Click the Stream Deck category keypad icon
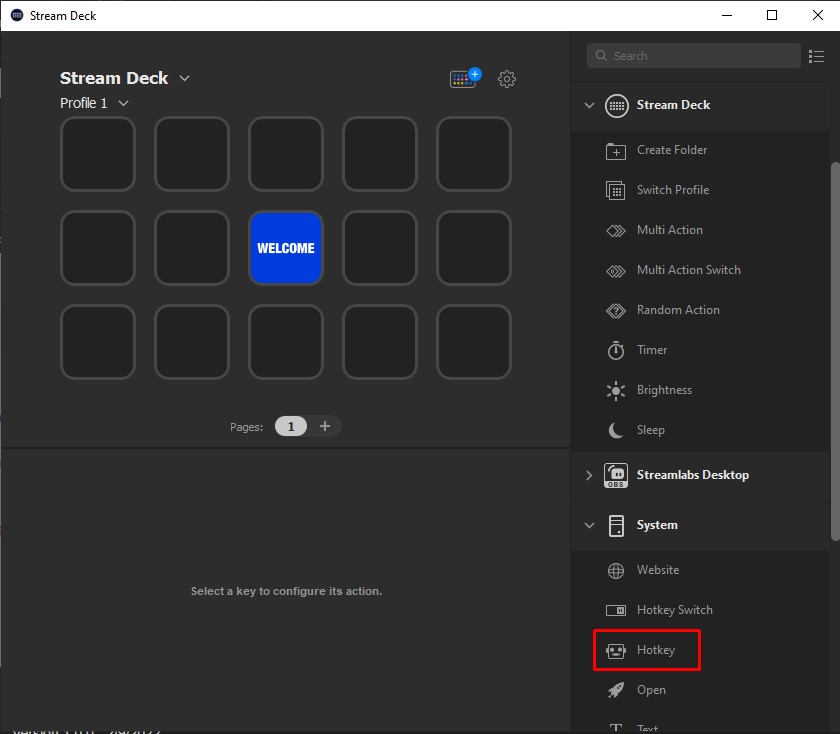 tap(617, 106)
